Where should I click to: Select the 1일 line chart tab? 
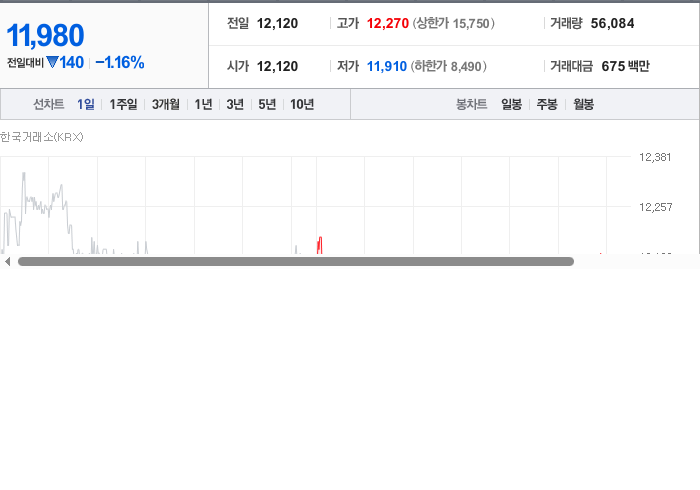click(86, 104)
